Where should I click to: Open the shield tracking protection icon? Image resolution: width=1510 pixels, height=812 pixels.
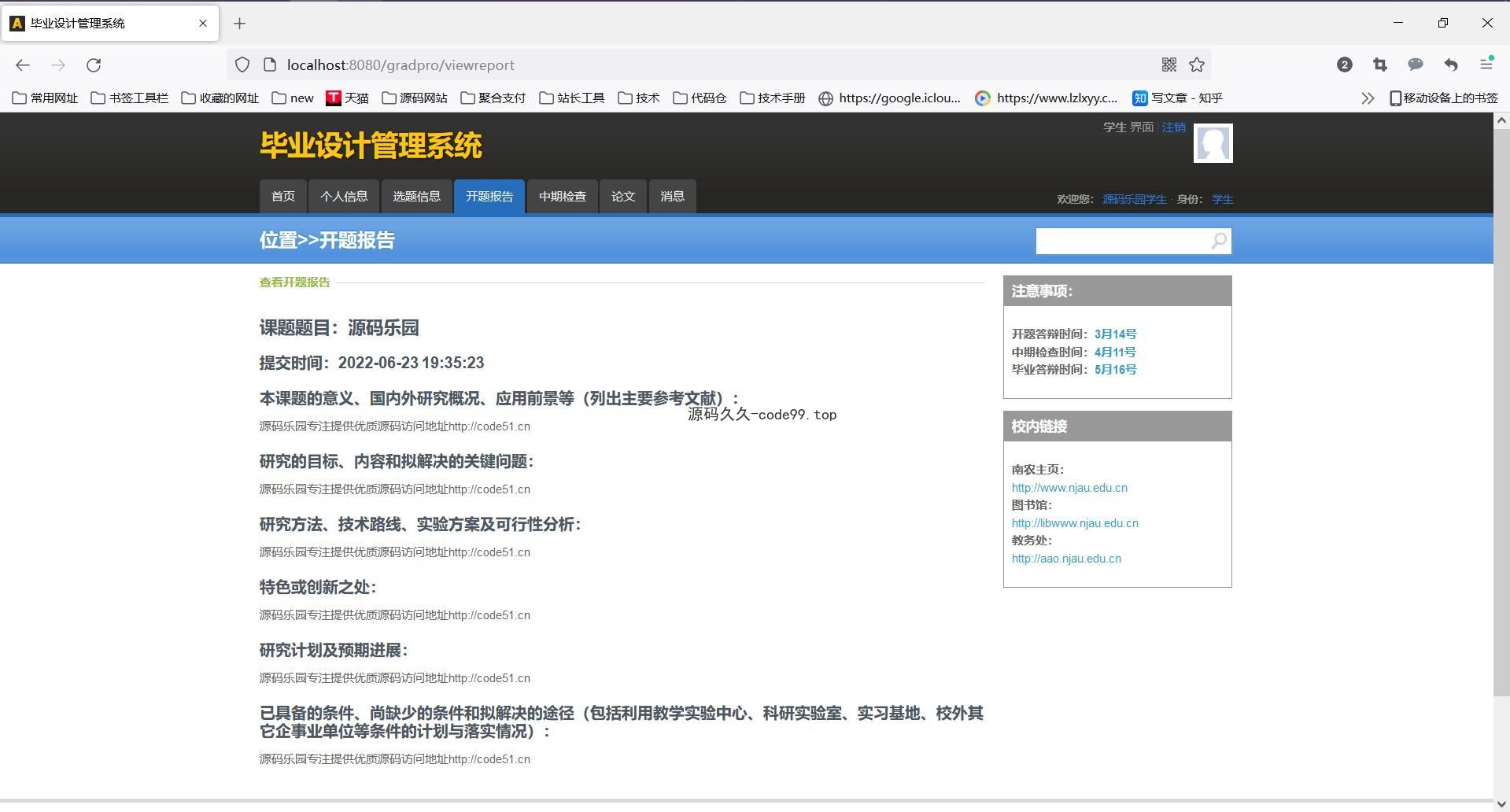[242, 65]
